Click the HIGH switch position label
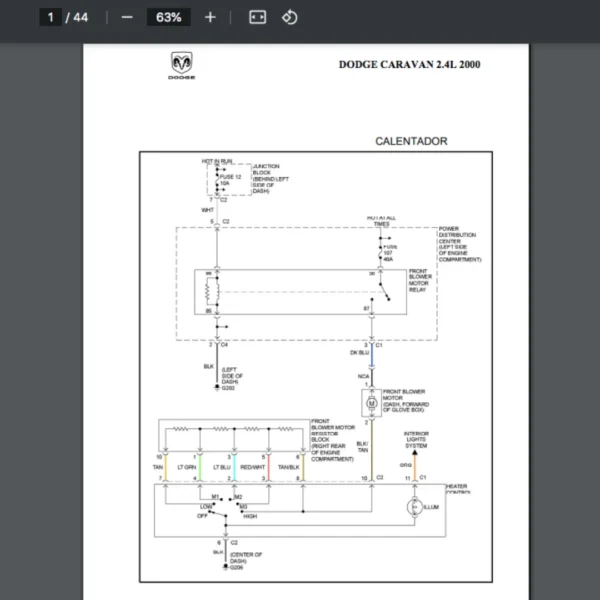Screen dimensions: 600x600 249,515
